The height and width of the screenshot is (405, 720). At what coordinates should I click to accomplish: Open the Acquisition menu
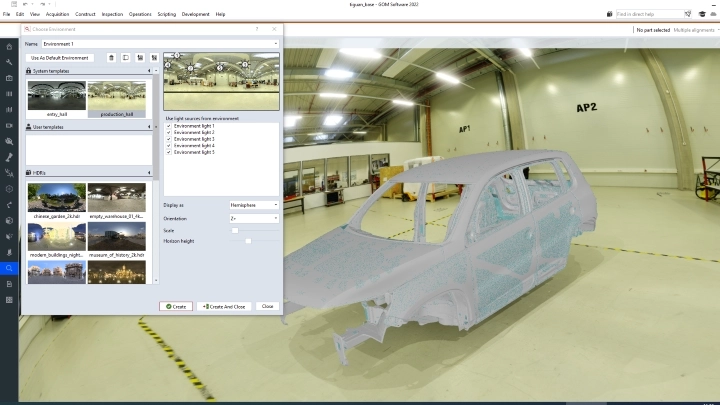[57, 14]
